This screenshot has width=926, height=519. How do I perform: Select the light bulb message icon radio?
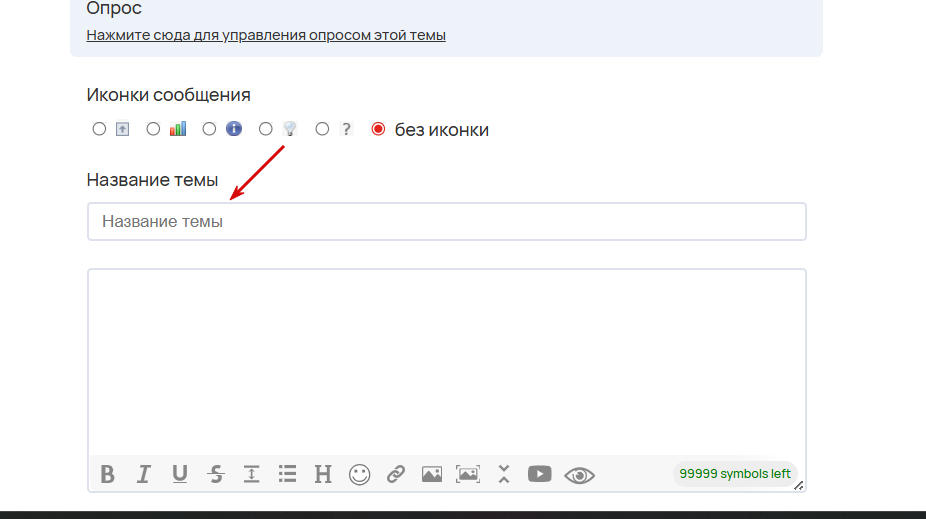pos(266,129)
